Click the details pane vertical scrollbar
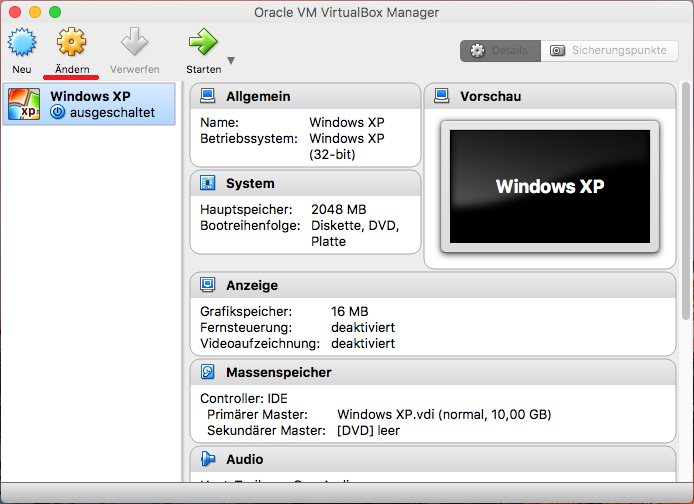Viewport: 694px width, 504px height. point(686,200)
